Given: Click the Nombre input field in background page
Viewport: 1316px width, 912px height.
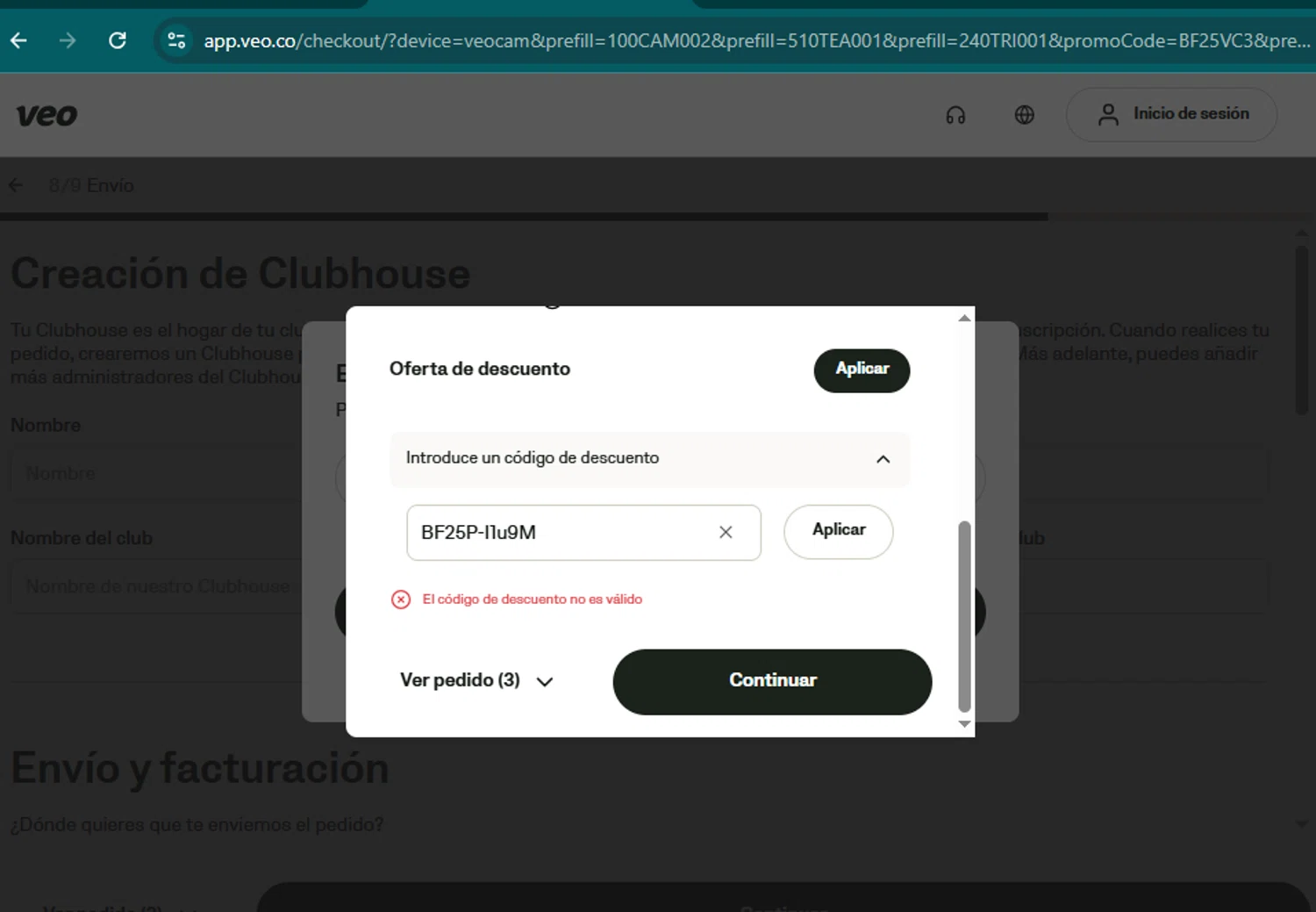Looking at the screenshot, I should click(x=158, y=473).
